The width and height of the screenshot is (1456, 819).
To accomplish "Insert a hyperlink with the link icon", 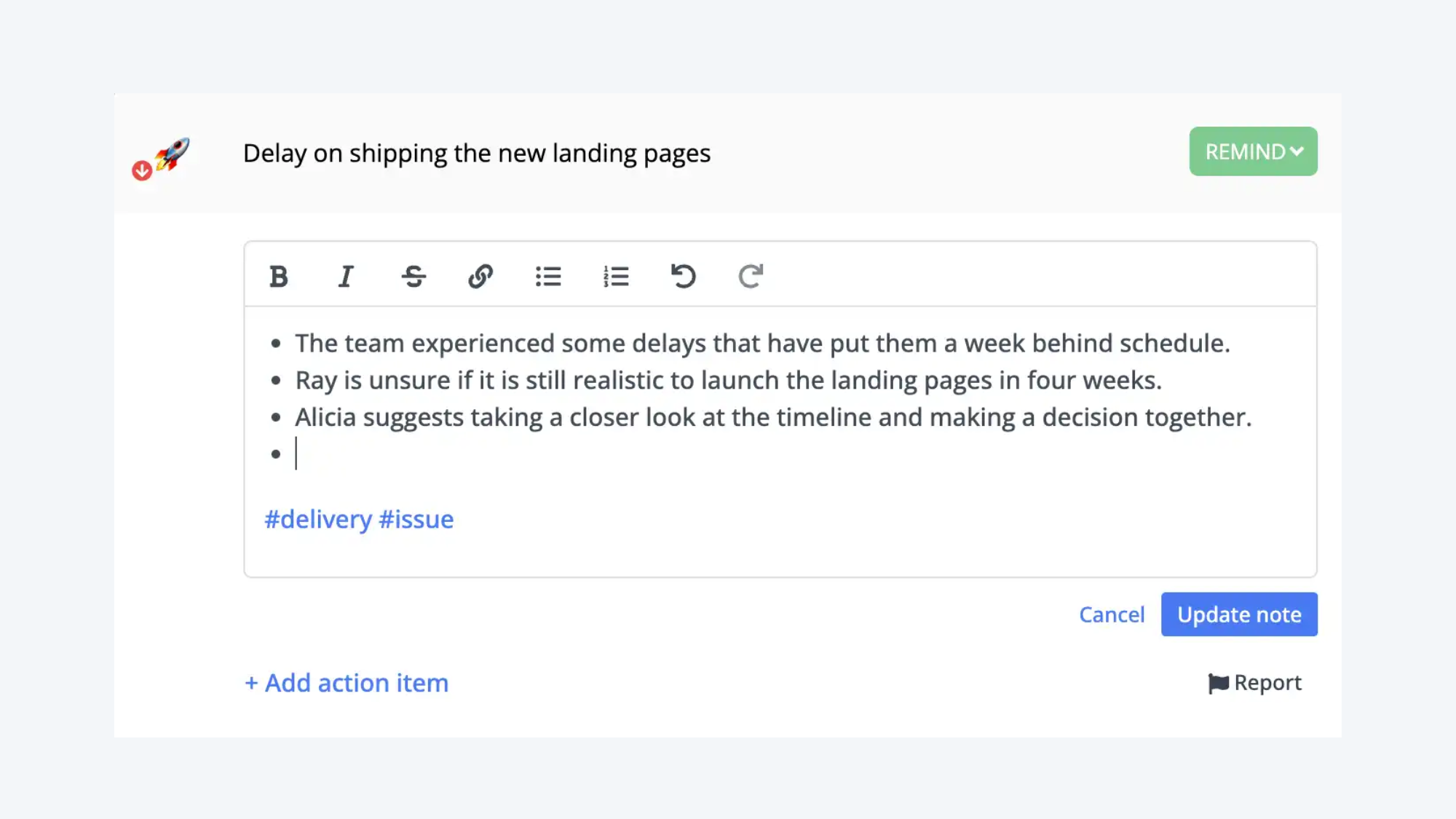I will click(480, 277).
